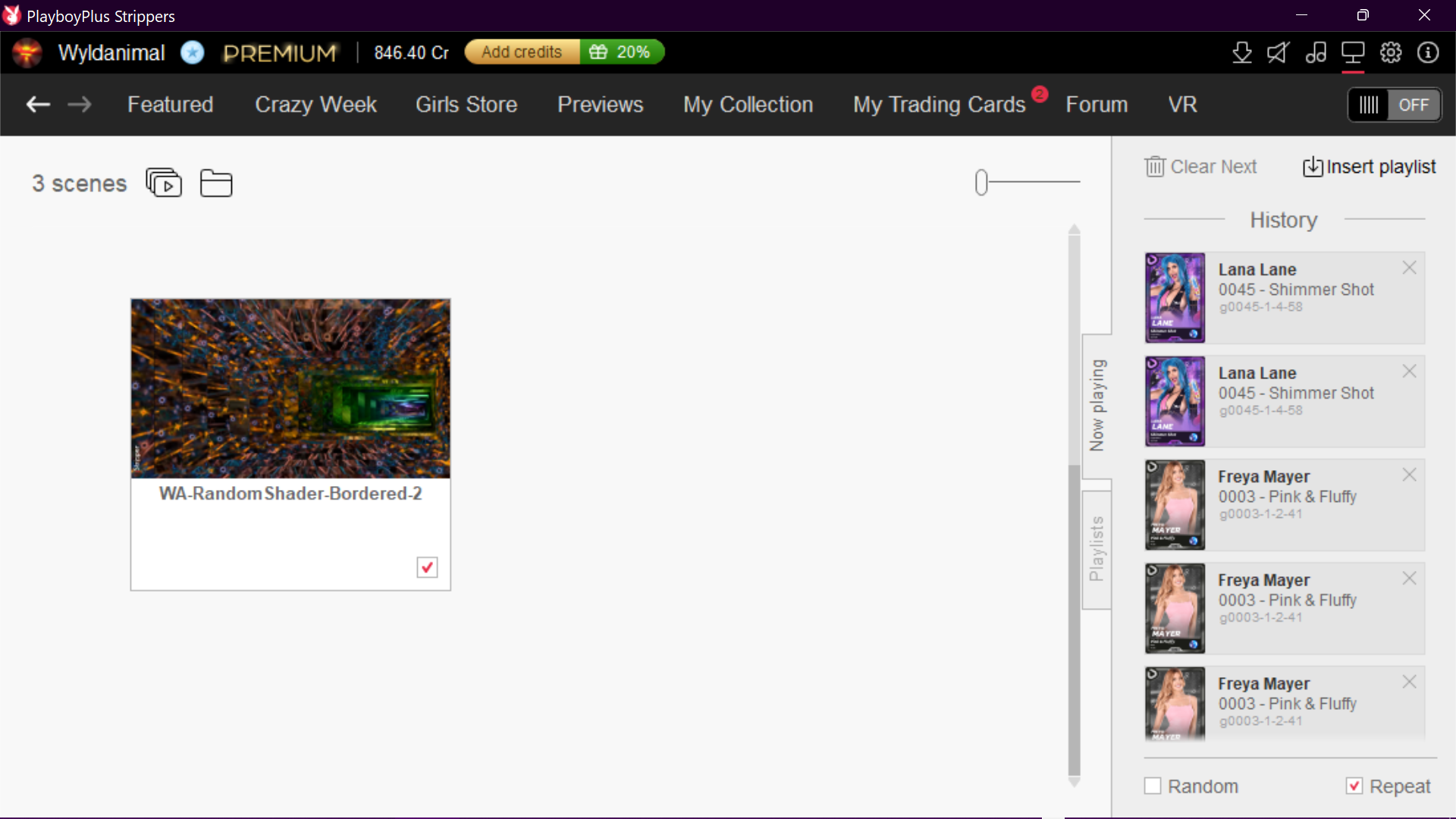Open the settings gear icon

[1391, 52]
